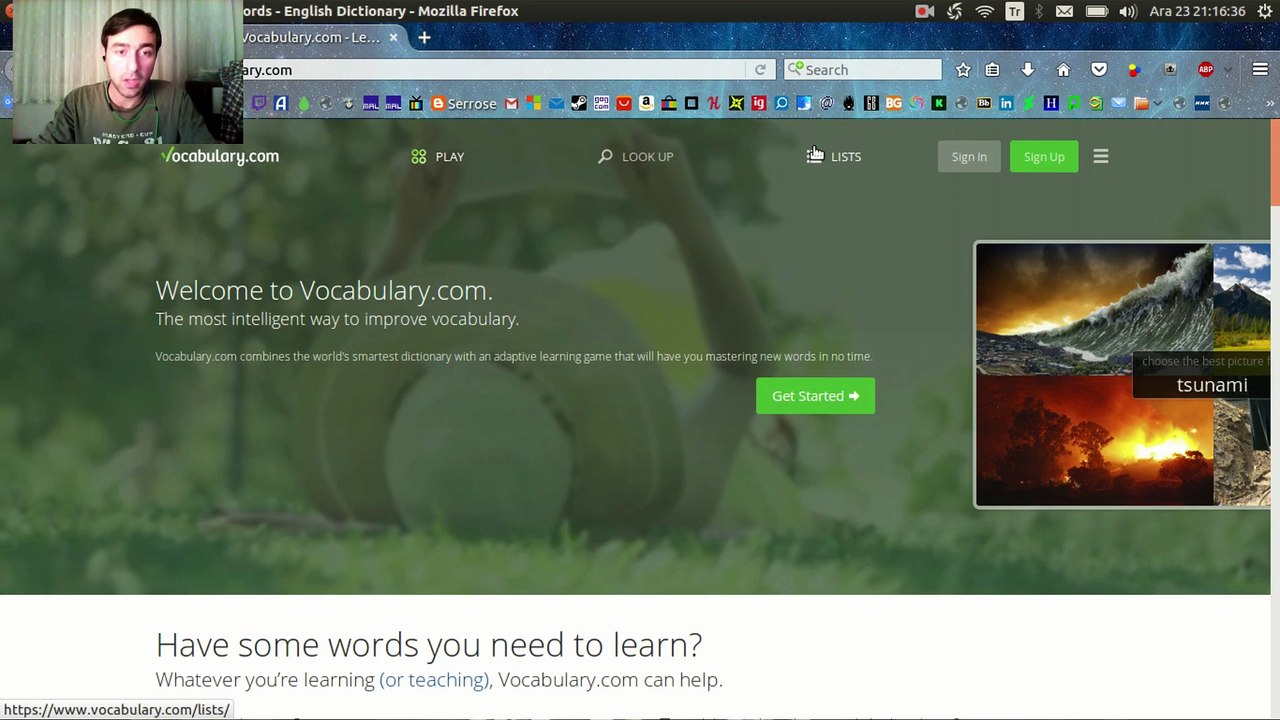1280x720 pixels.
Task: Open the Bluetooth indicator icon
Action: (x=1039, y=12)
